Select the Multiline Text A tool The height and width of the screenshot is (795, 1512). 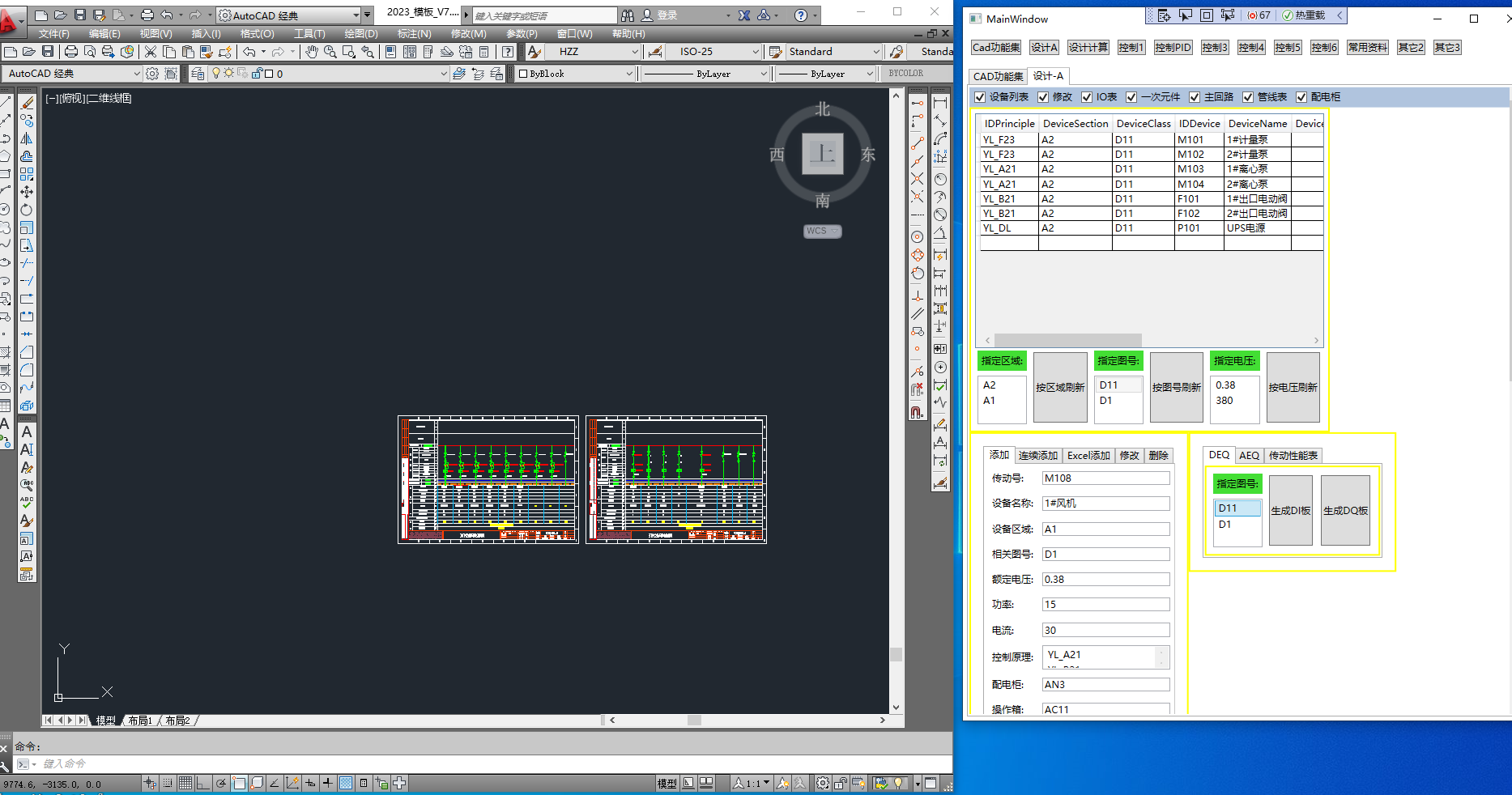click(27, 432)
